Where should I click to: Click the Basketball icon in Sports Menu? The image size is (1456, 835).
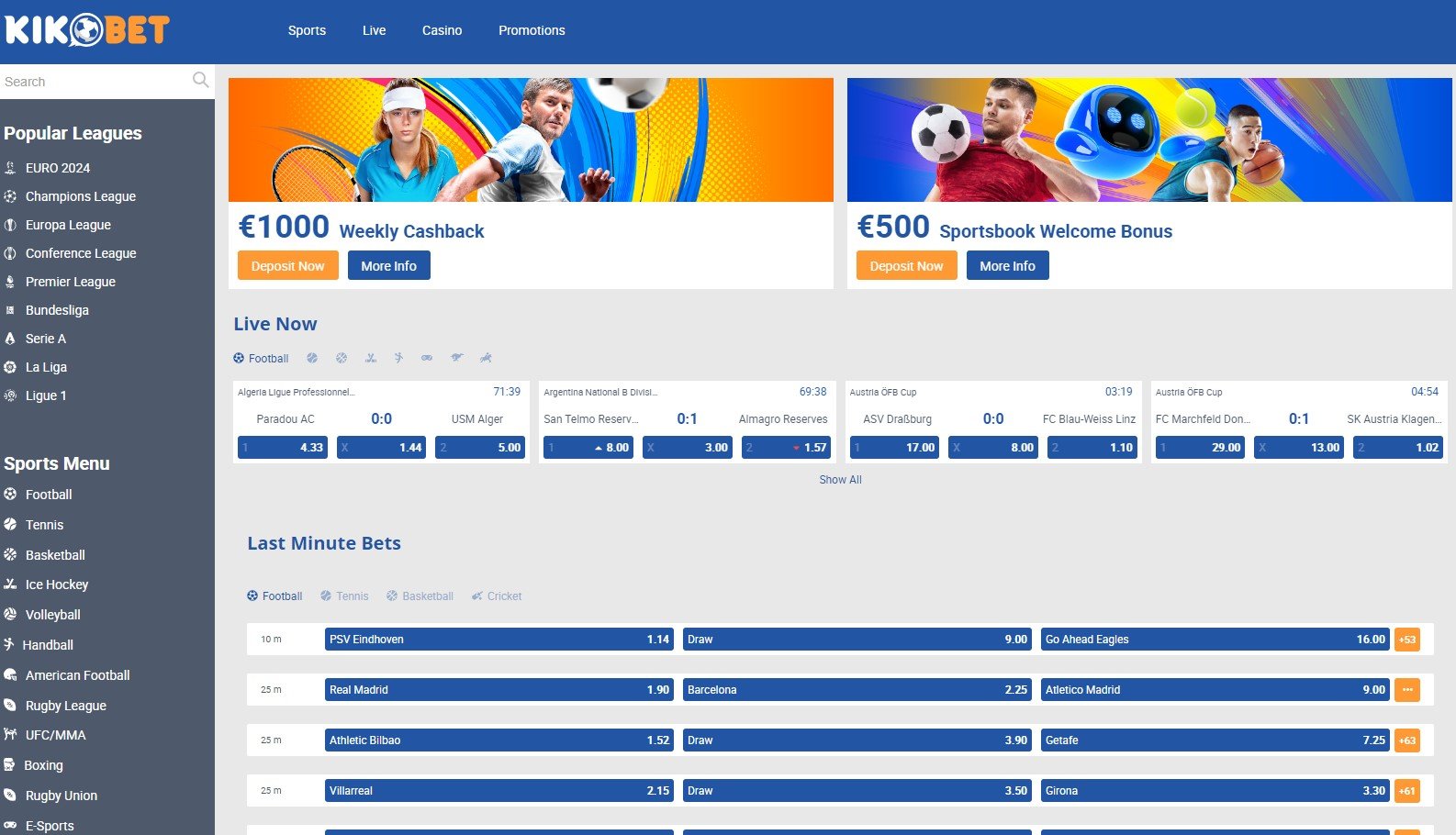pos(10,554)
